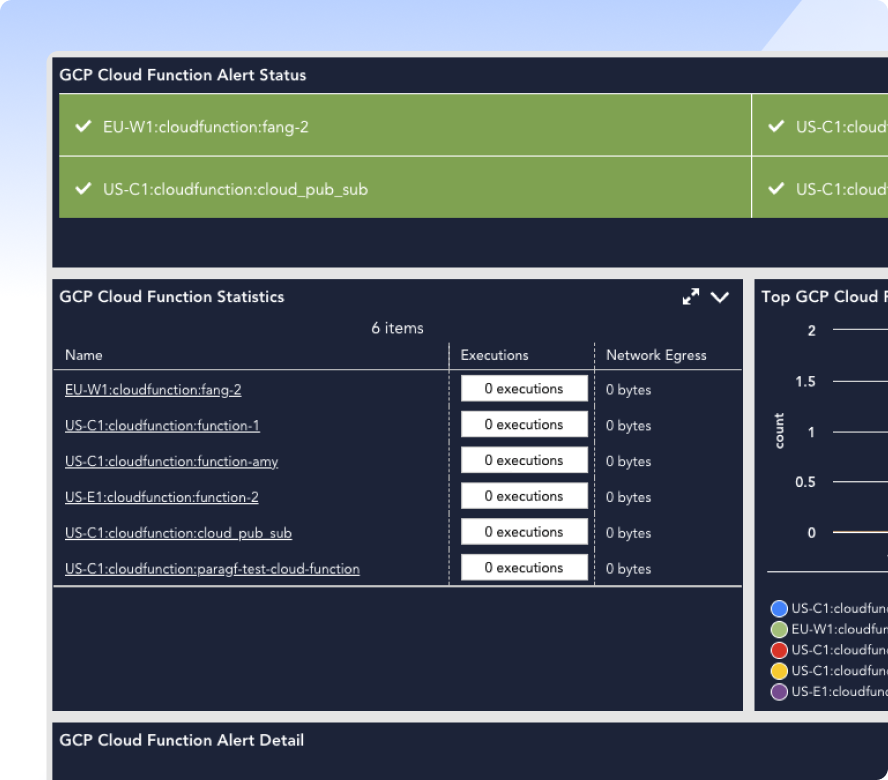Open the US-E1:cloudfunction:function-2 link
This screenshot has height=780, width=888.
coord(161,497)
